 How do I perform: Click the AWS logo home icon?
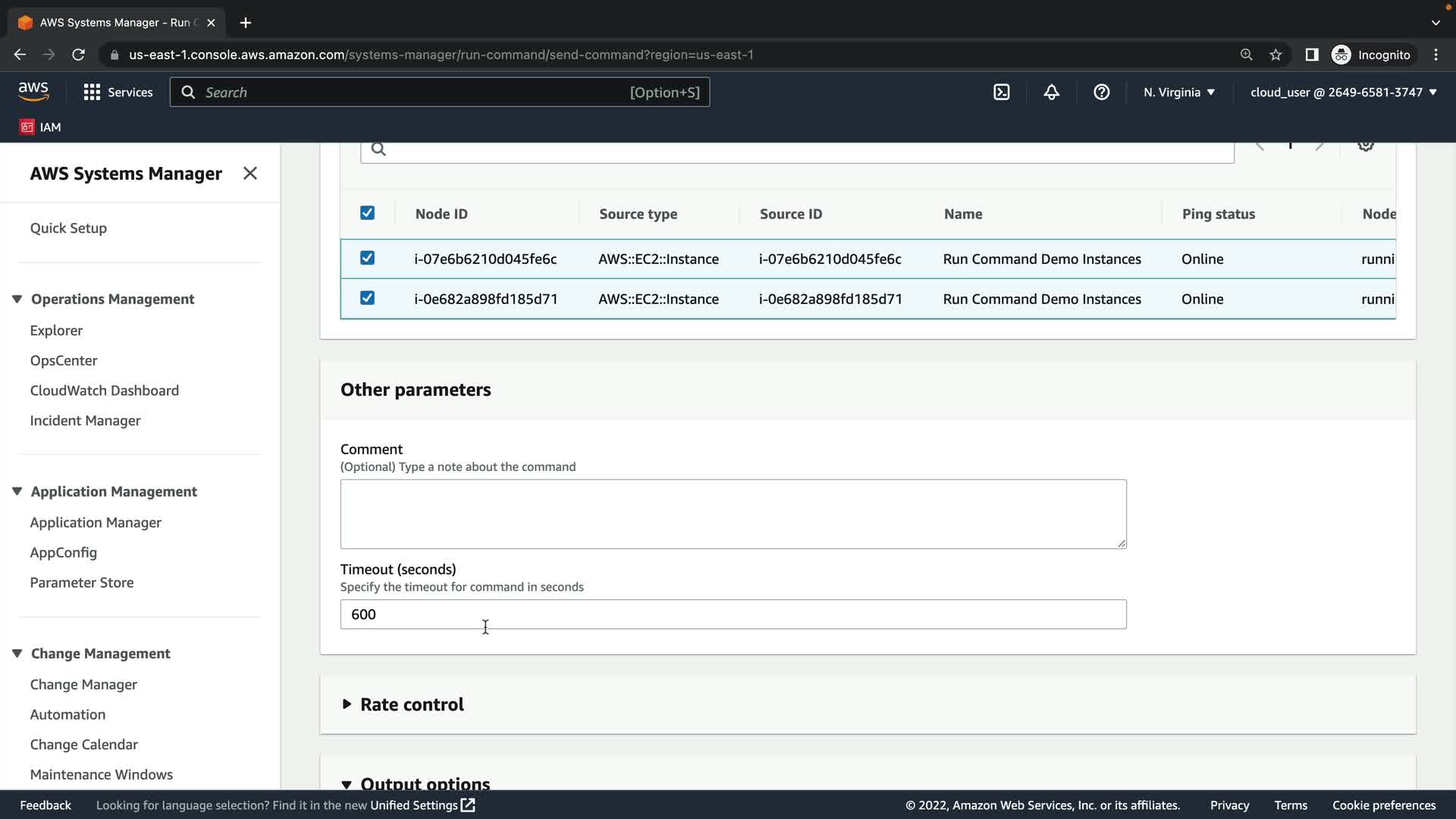point(33,92)
